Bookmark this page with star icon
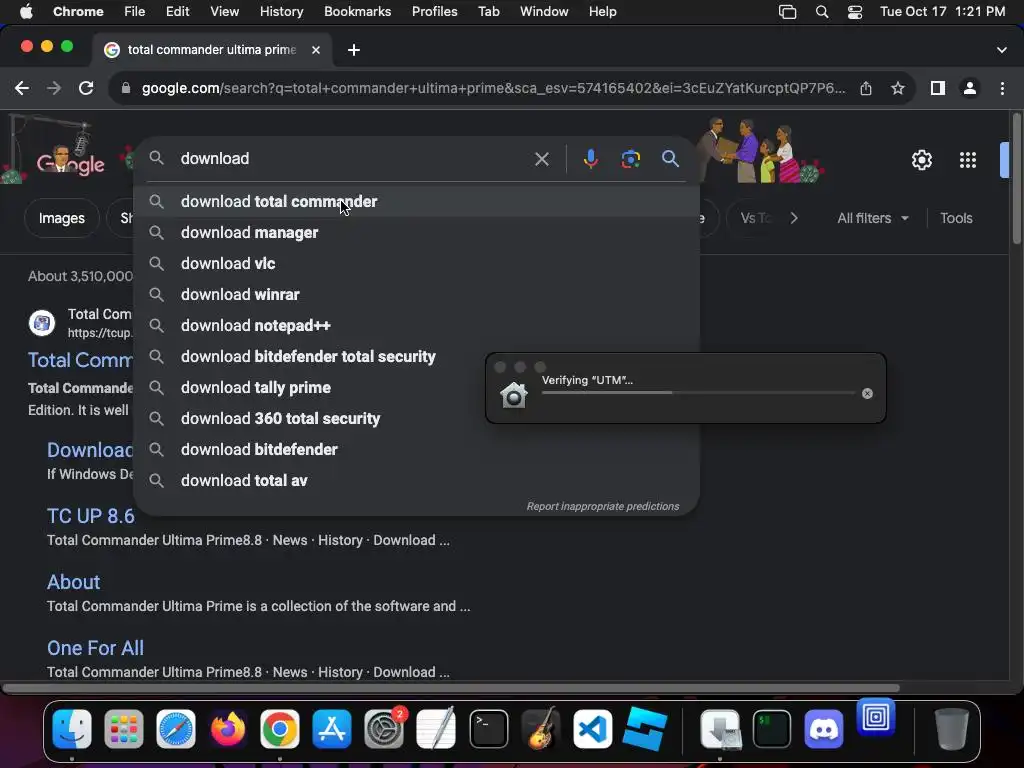Image resolution: width=1024 pixels, height=768 pixels. (898, 88)
